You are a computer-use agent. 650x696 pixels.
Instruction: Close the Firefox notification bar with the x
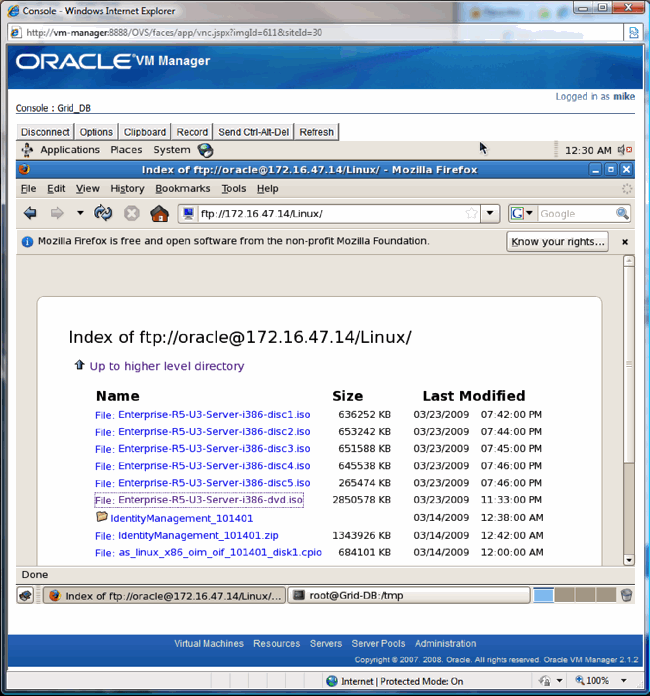625,242
